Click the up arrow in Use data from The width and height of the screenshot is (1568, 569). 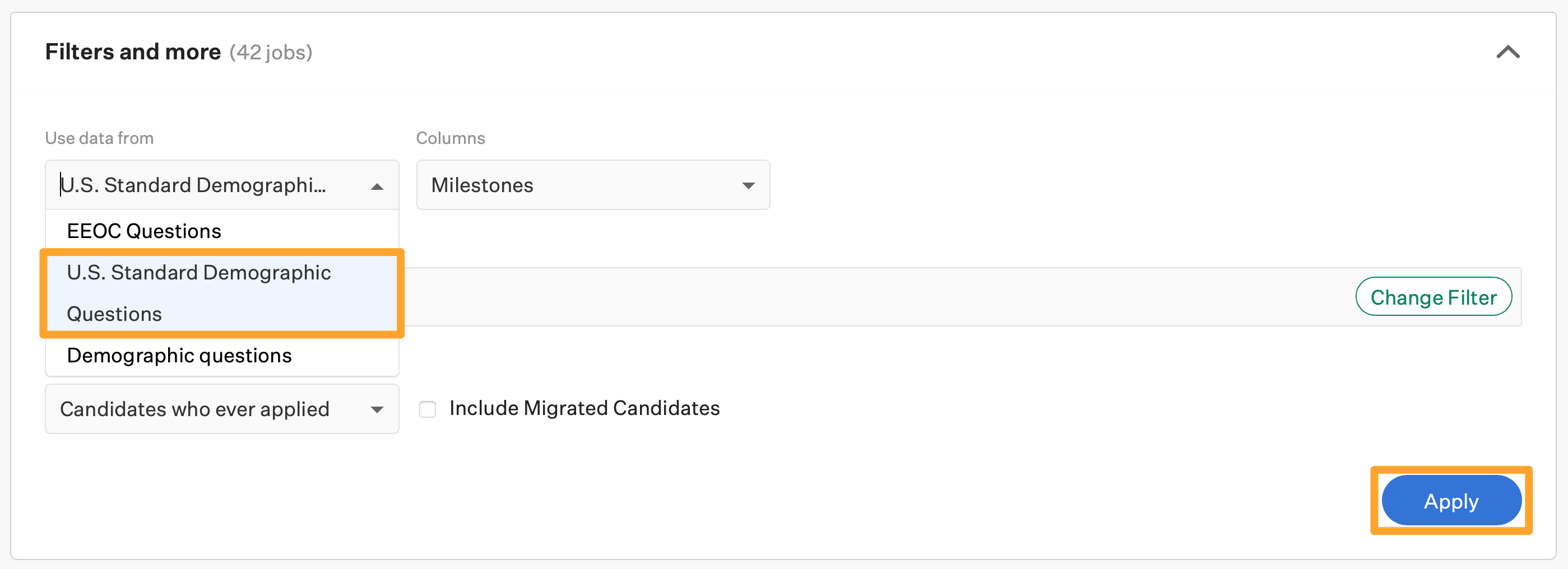[x=377, y=184]
